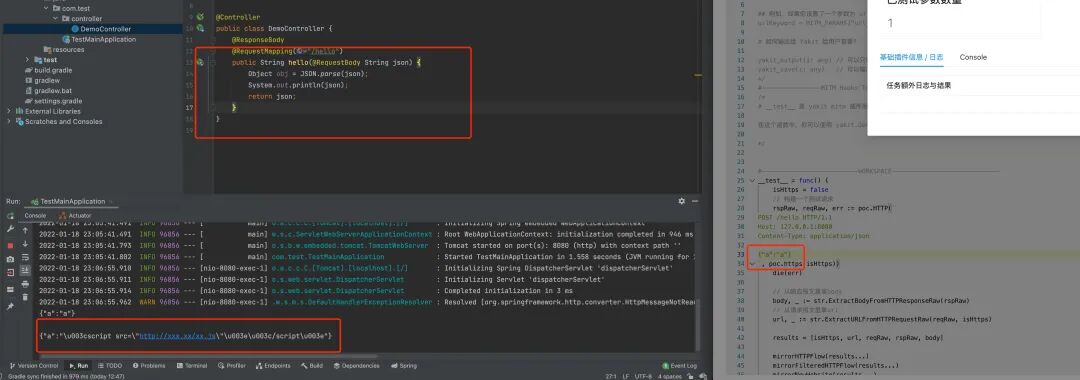
Task: Clear console with trash icon
Action: pyautogui.click(x=25, y=297)
